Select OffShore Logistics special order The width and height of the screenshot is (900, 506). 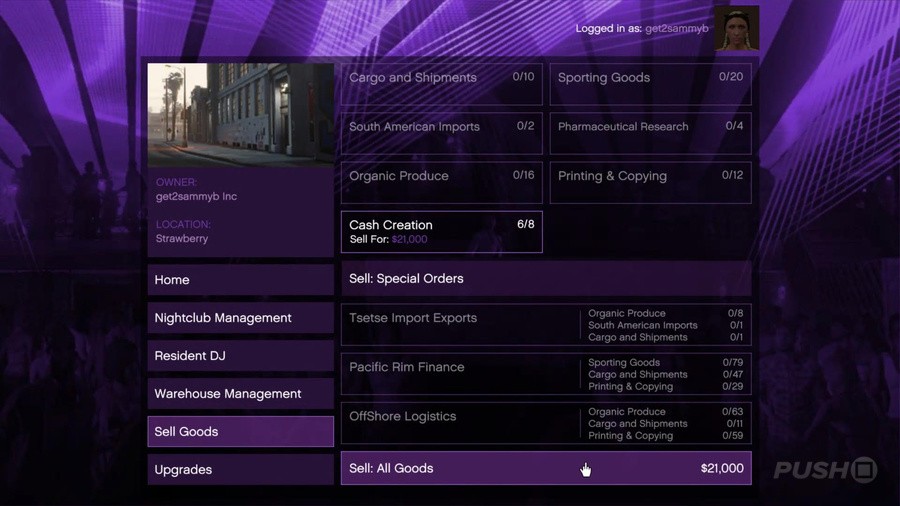546,423
